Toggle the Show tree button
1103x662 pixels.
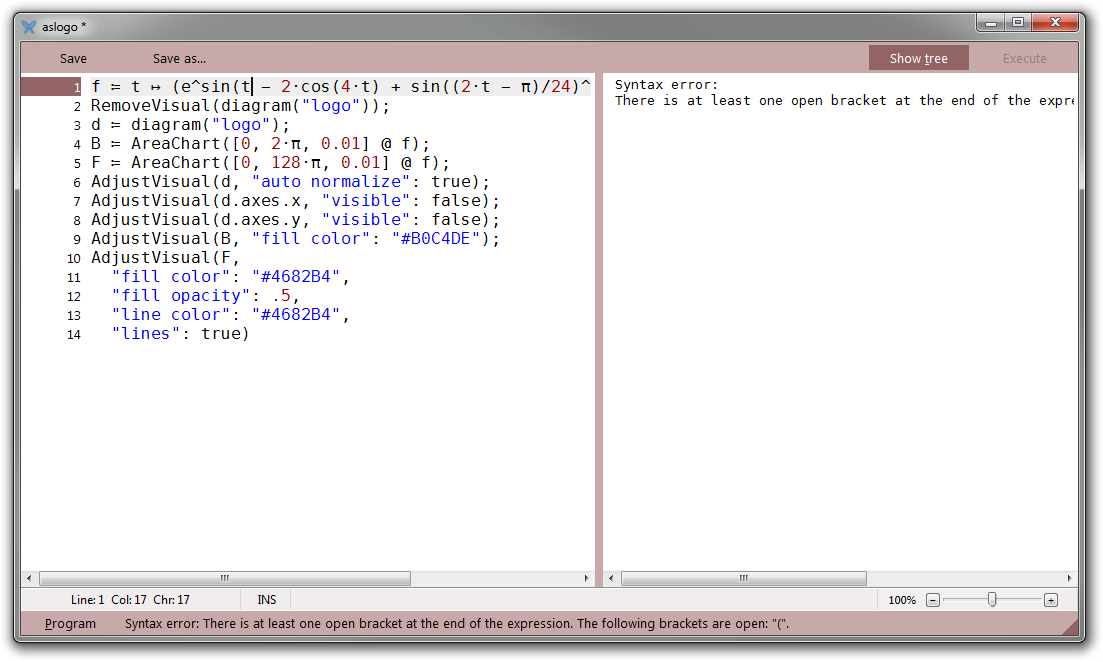click(918, 58)
